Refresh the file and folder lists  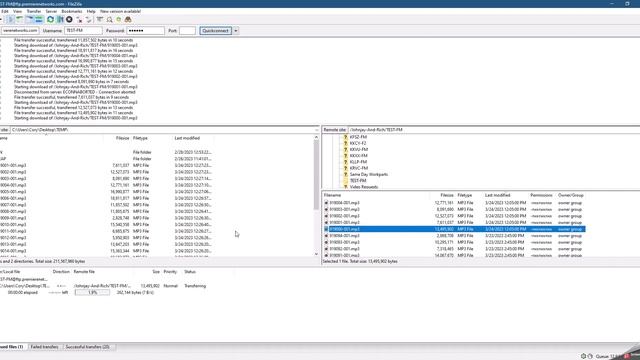tap(50, 19)
